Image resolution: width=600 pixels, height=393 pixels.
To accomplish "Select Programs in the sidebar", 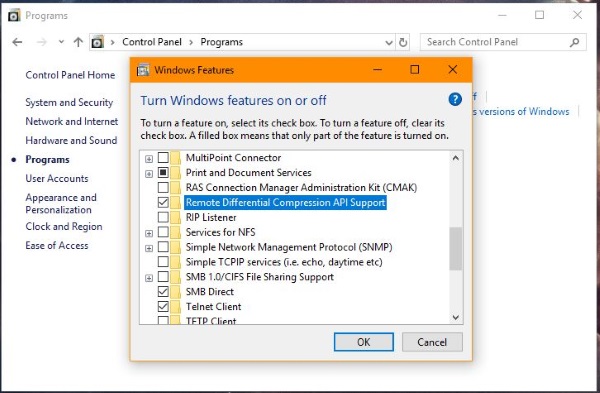I will click(47, 160).
